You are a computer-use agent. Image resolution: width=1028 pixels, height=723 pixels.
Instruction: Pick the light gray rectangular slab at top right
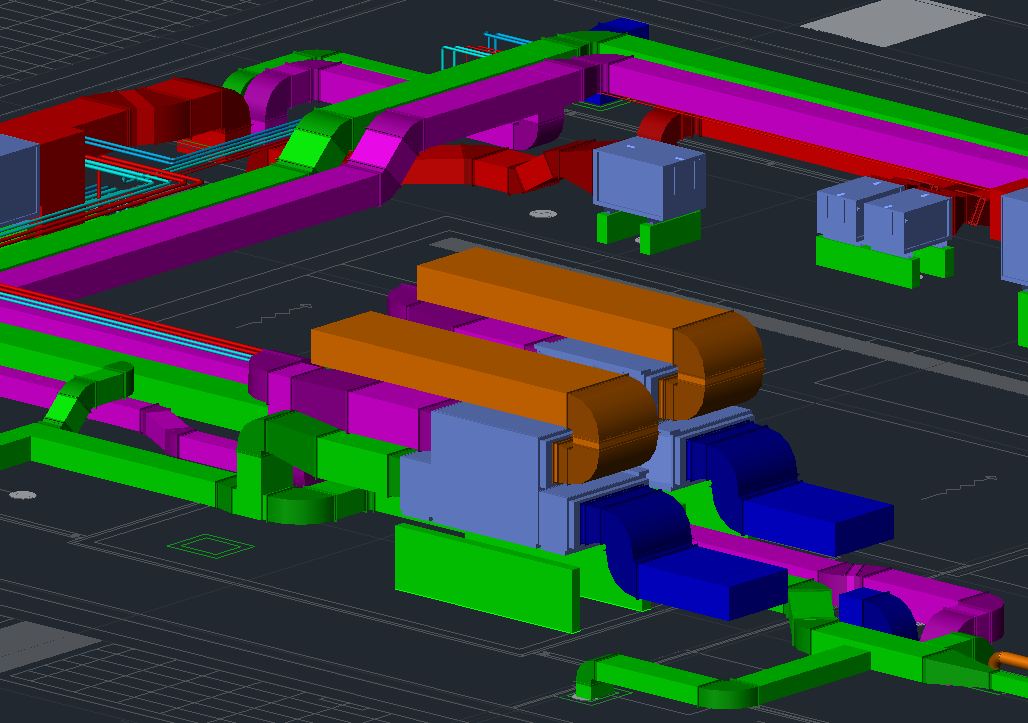click(x=892, y=22)
